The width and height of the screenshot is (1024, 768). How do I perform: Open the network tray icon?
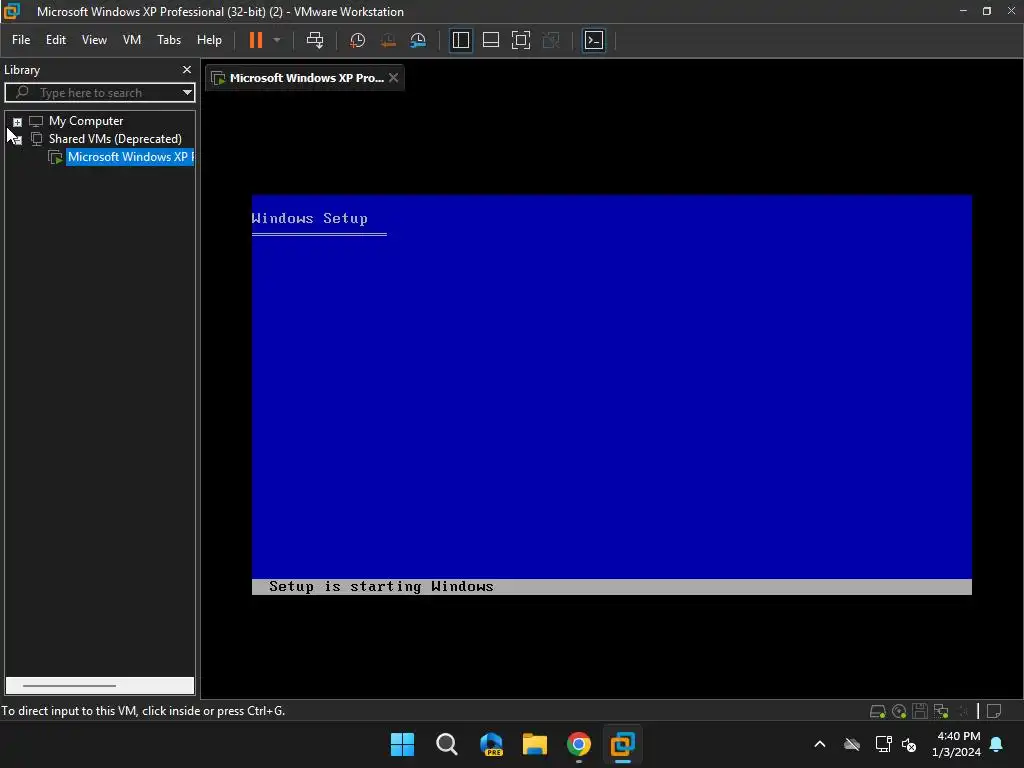click(x=884, y=744)
